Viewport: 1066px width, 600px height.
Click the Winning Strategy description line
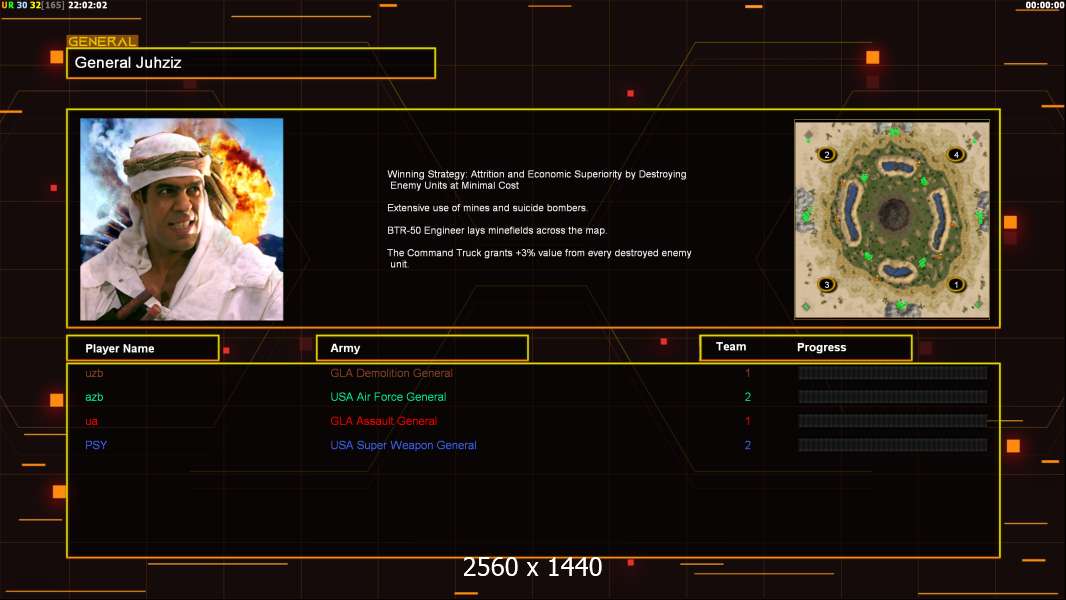pyautogui.click(x=536, y=179)
